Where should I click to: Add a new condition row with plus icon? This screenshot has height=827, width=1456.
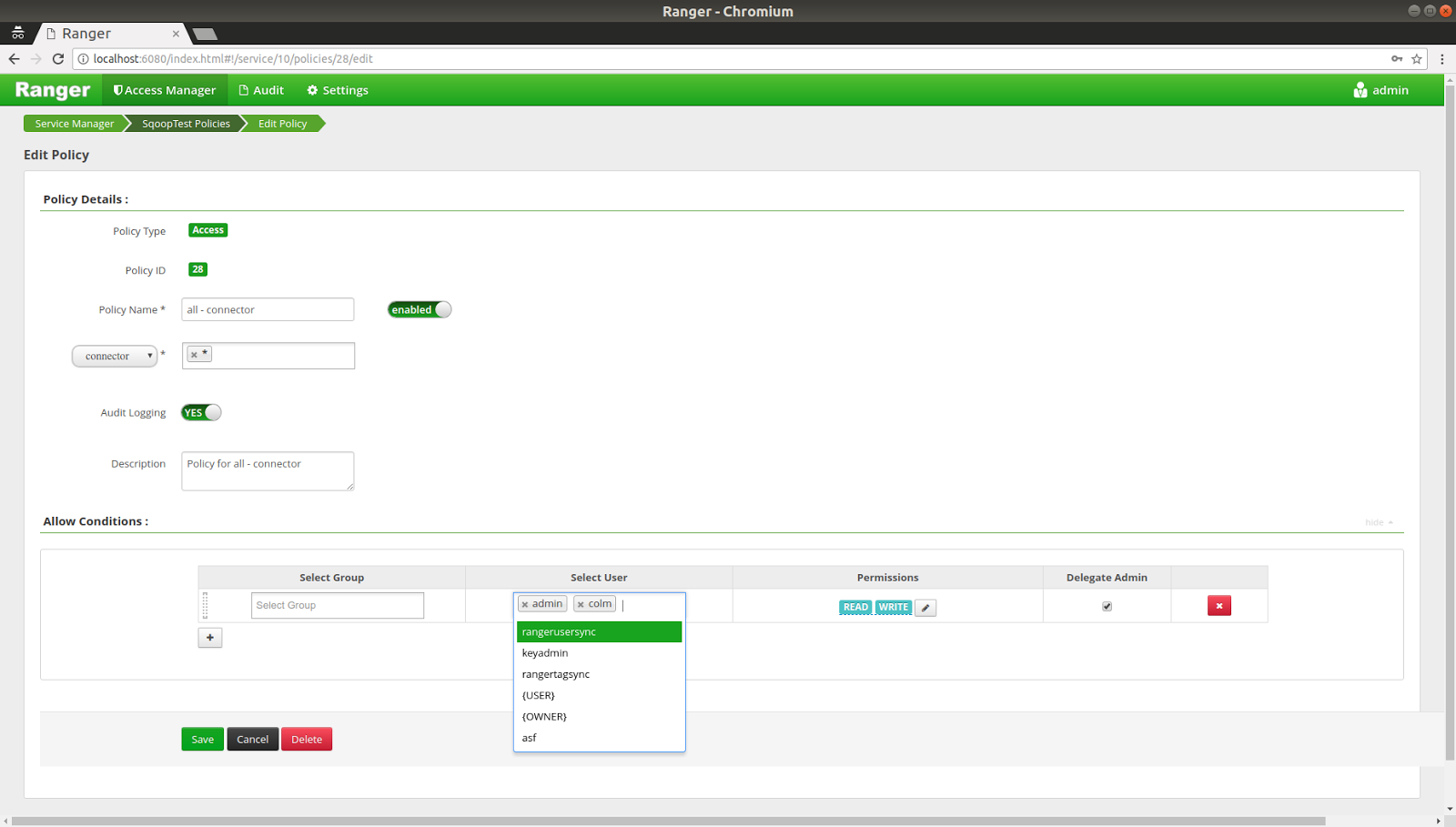point(210,637)
